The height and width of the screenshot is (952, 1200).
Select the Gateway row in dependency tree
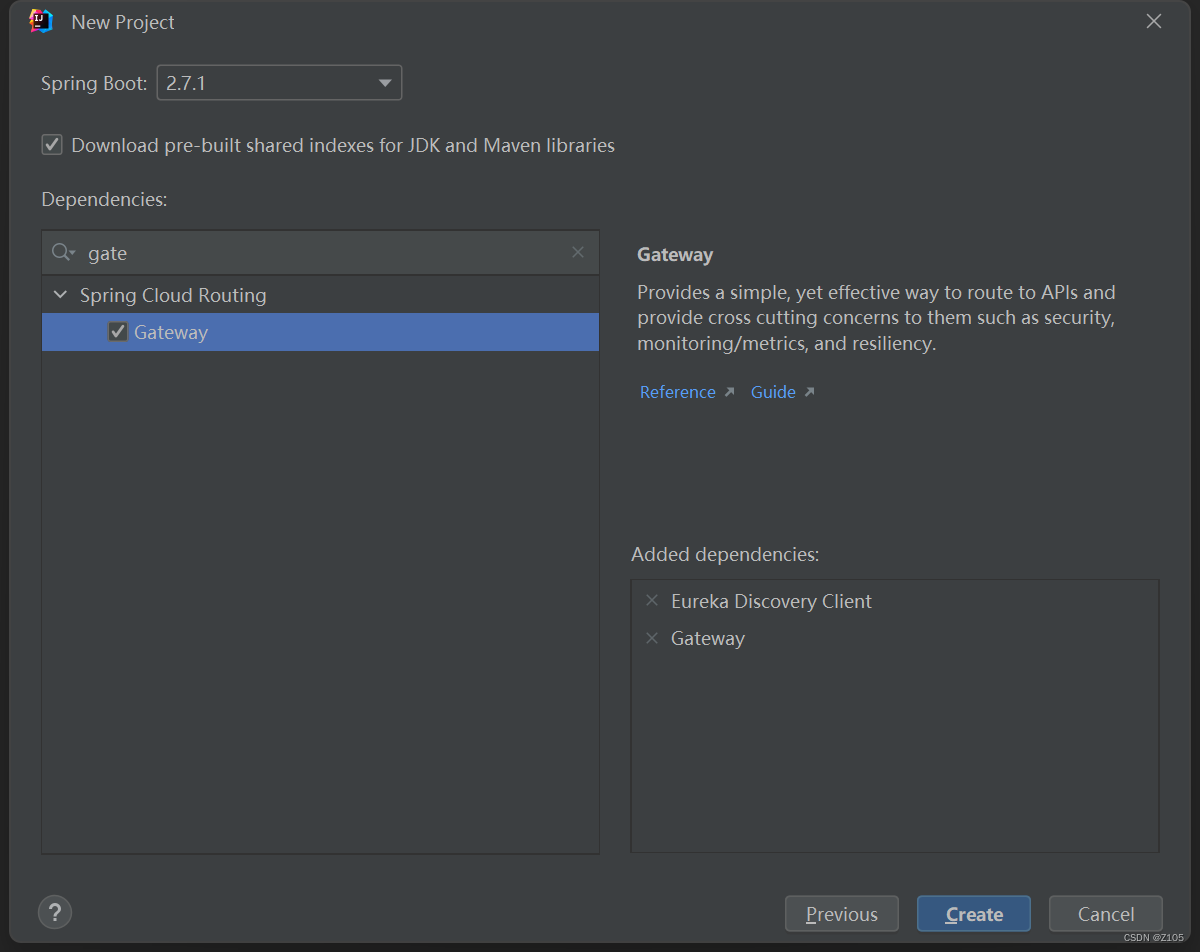point(320,332)
